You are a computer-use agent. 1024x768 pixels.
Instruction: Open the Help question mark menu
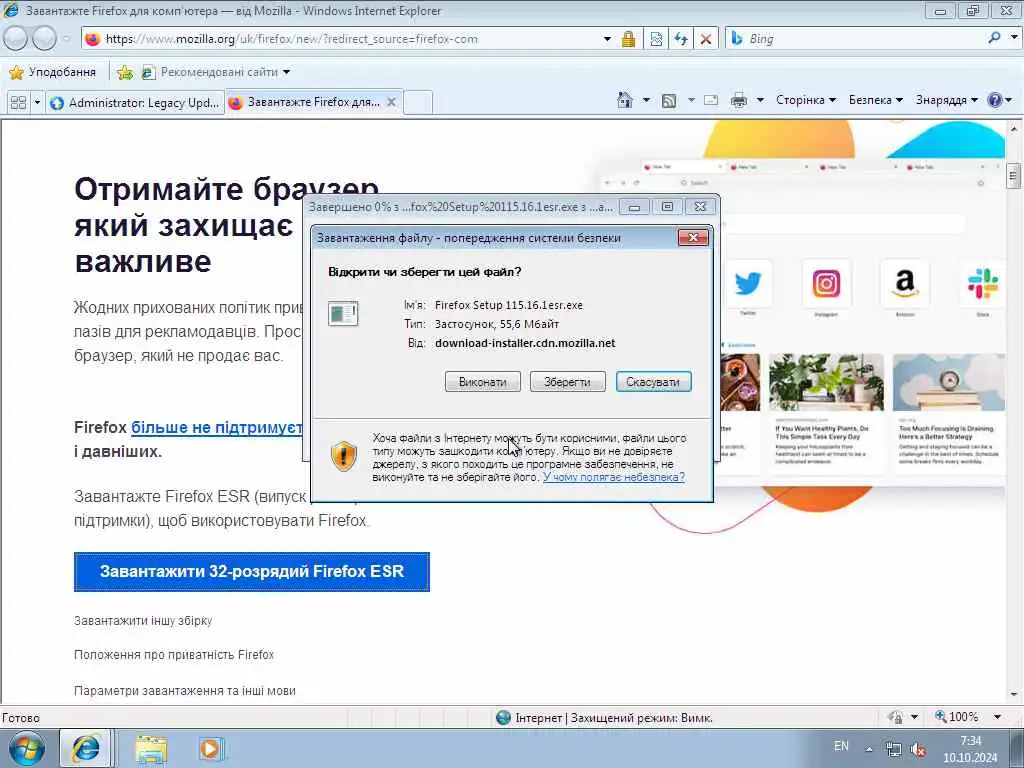click(x=999, y=100)
